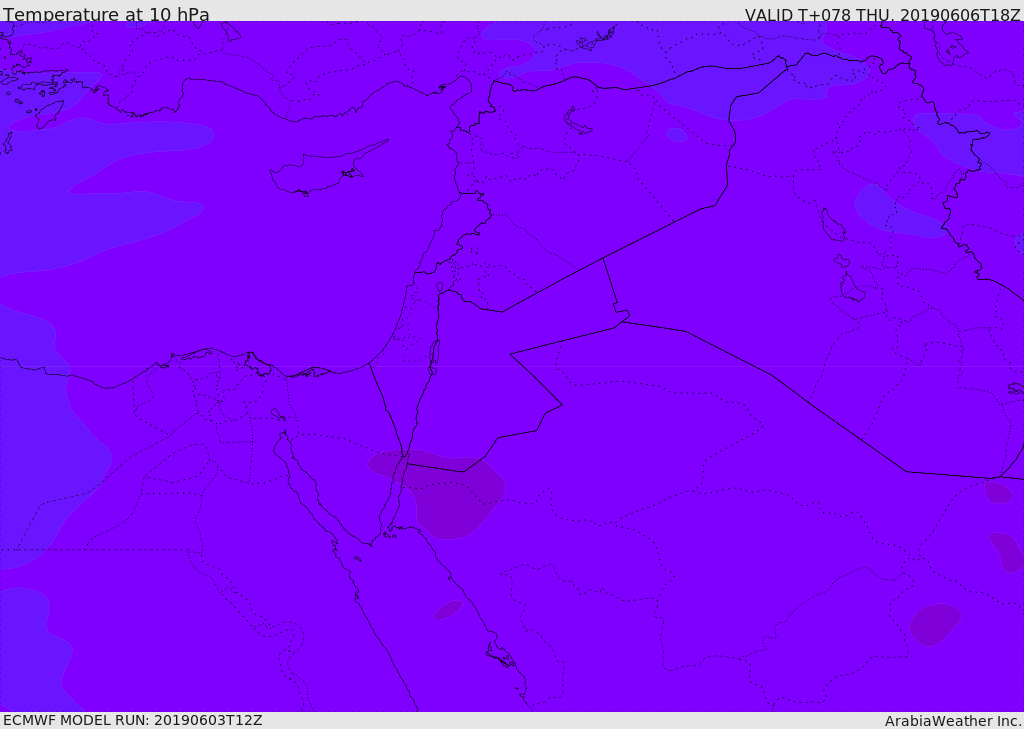Click the 'ArabiaWeather Inc.' credit text
The height and width of the screenshot is (729, 1024).
(x=952, y=721)
